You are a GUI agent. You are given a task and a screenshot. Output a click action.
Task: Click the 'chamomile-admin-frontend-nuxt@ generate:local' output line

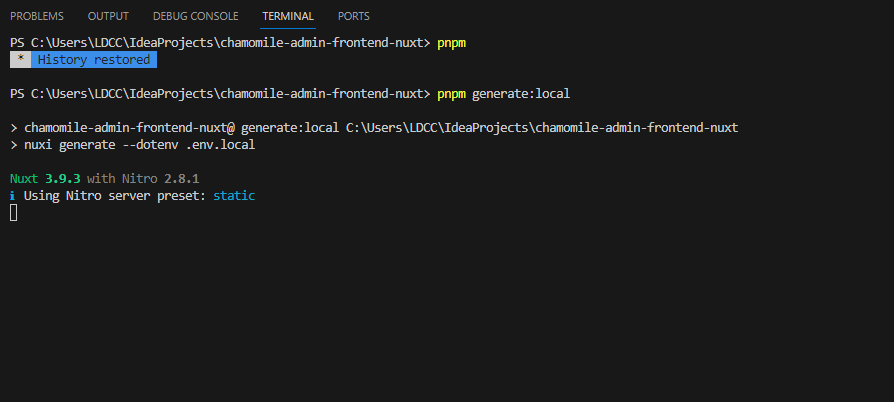click(374, 128)
